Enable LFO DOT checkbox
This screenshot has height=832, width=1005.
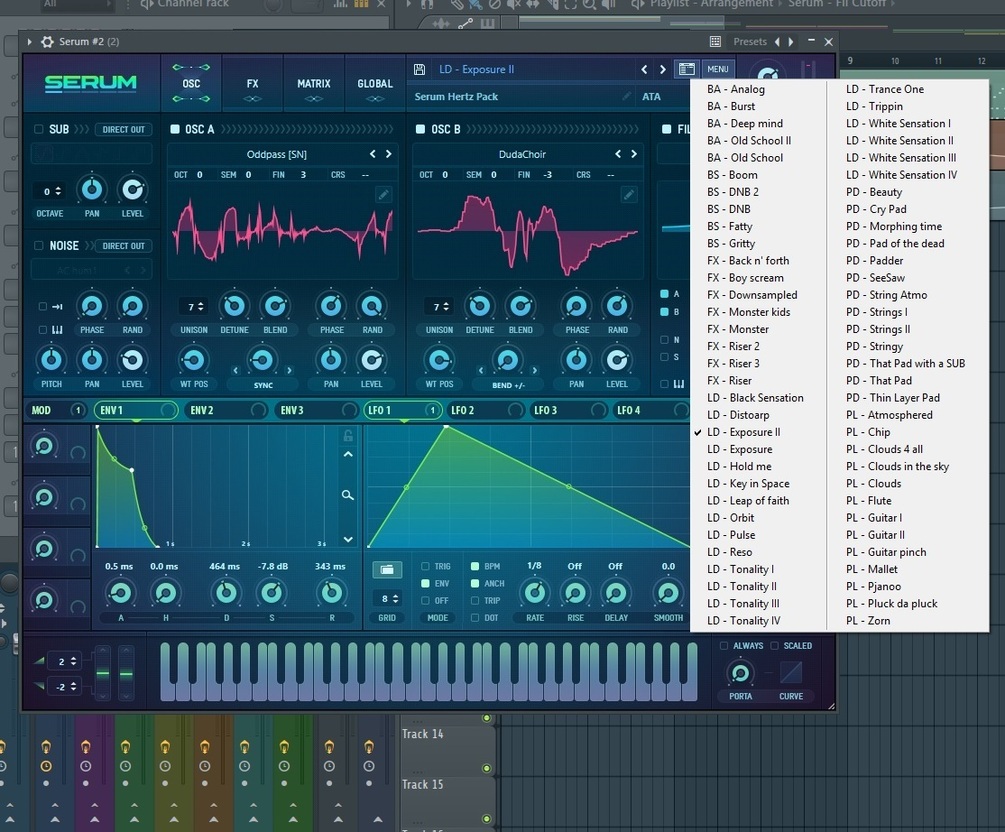coord(475,618)
